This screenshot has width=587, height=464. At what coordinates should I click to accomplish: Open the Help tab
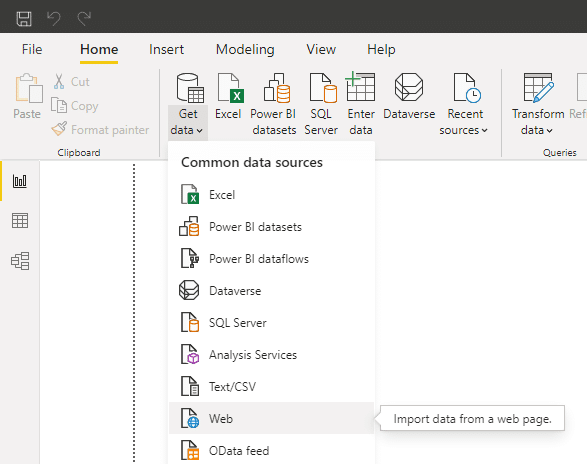[x=381, y=49]
